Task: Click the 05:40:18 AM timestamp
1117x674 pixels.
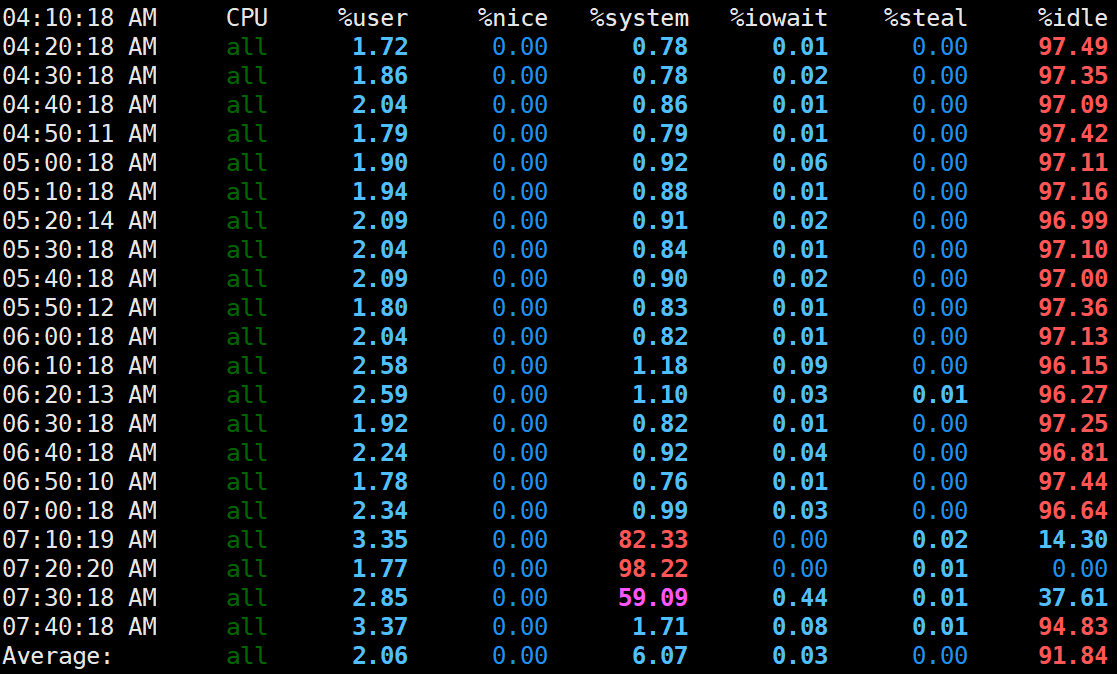Action: point(80,279)
